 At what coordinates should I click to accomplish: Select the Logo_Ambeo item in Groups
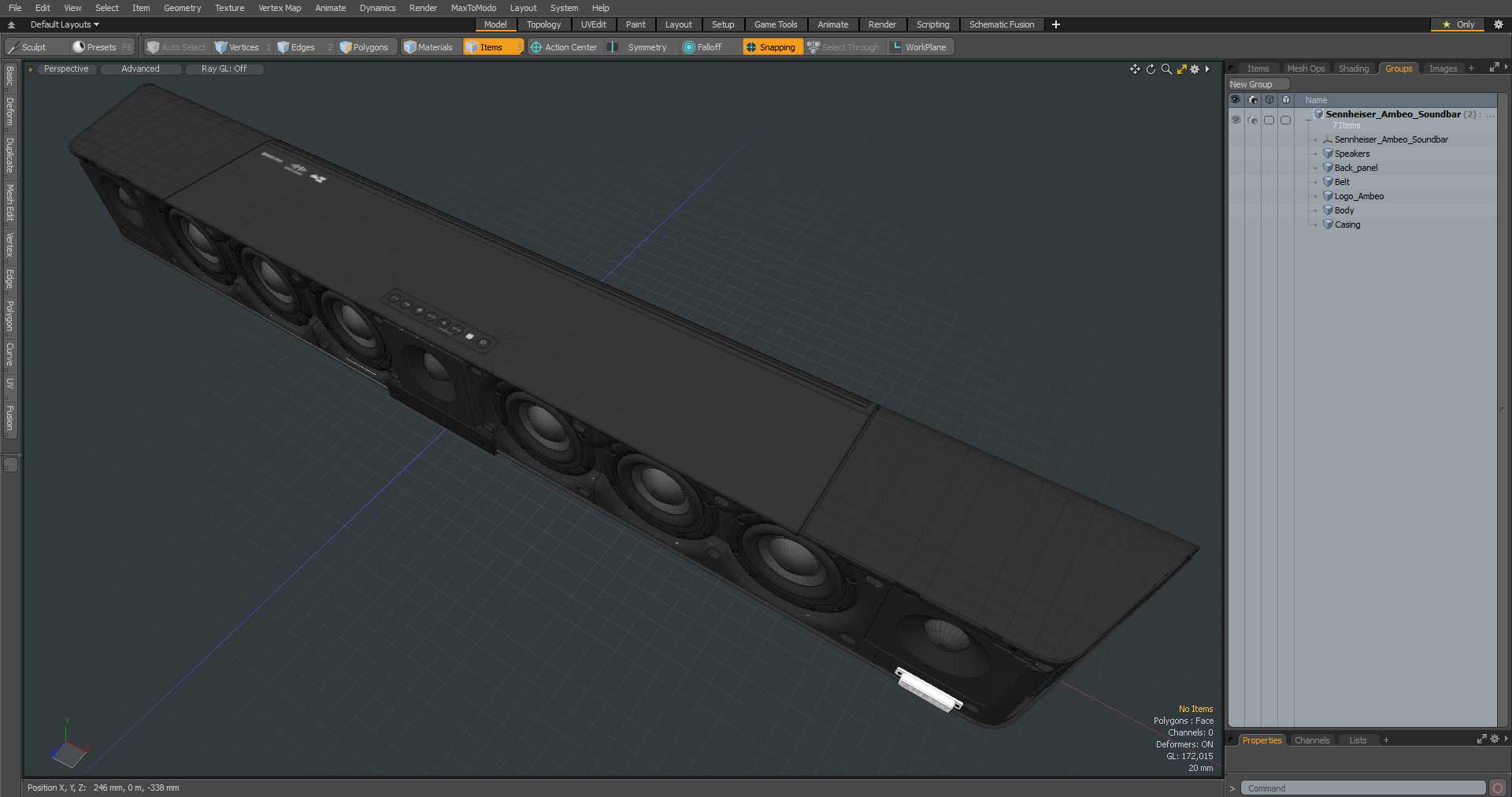point(1359,196)
